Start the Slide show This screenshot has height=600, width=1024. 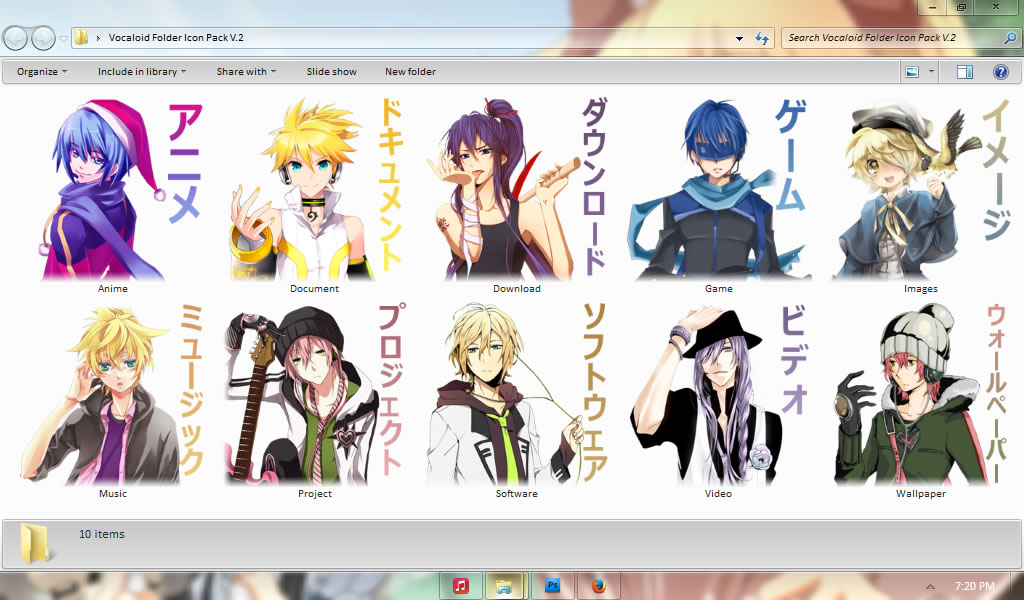[x=332, y=72]
